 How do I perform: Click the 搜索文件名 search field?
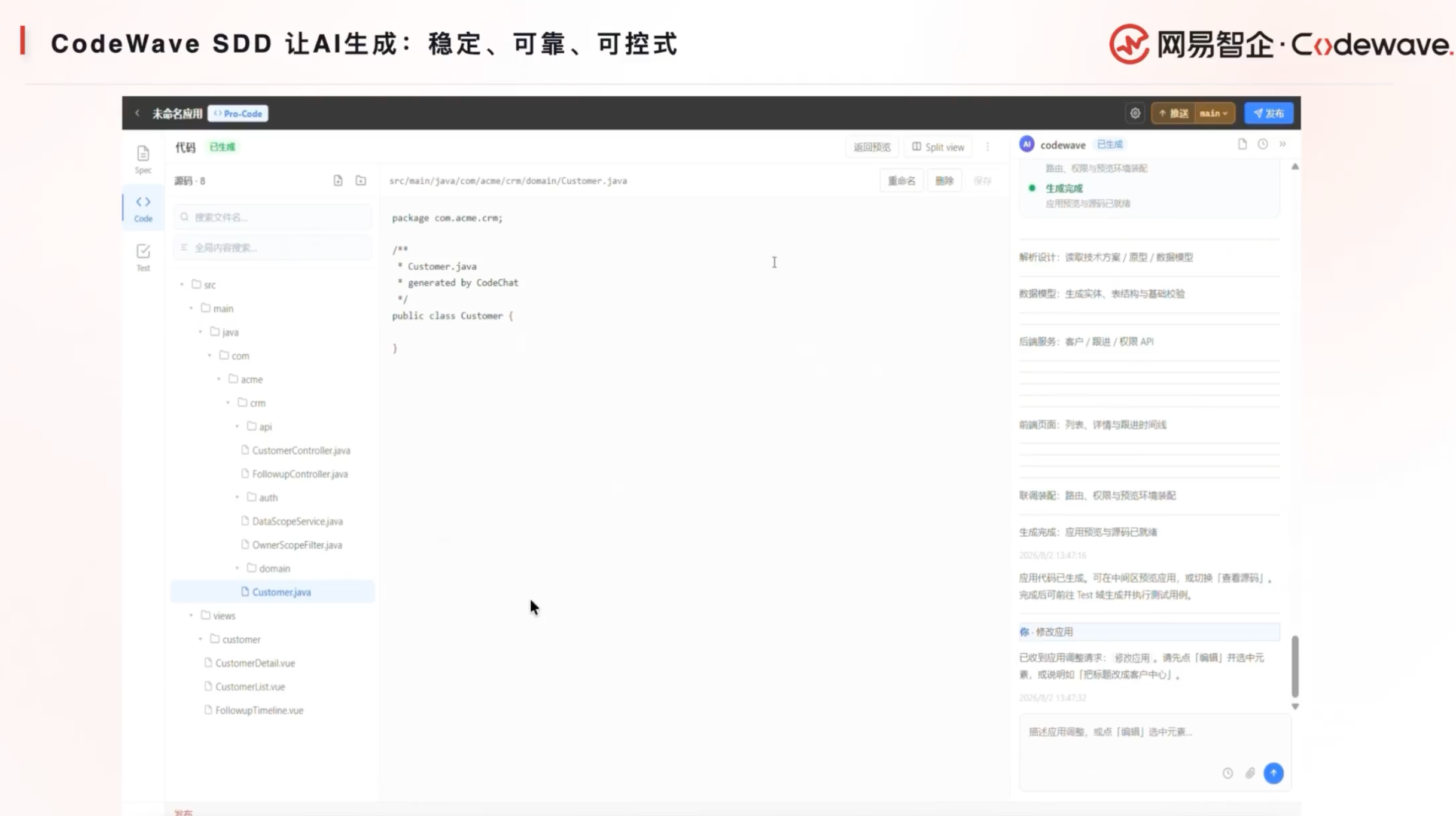(273, 217)
